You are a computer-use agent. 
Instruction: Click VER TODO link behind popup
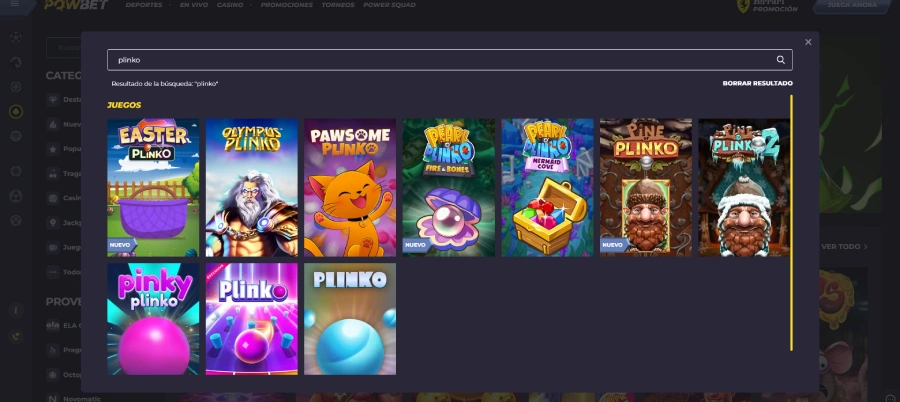click(x=844, y=246)
